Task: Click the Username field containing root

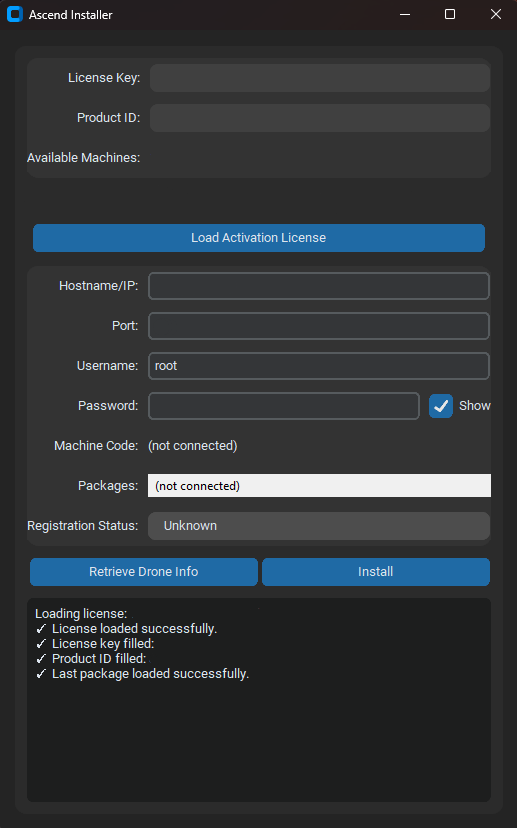Action: tap(318, 366)
